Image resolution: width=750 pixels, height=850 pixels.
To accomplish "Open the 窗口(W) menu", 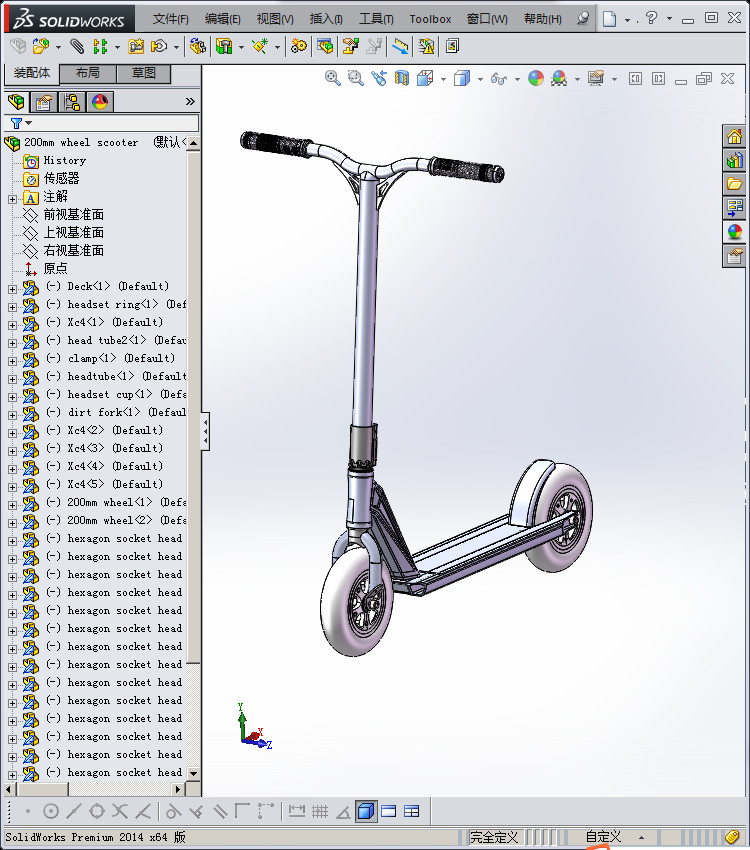I will [x=487, y=19].
